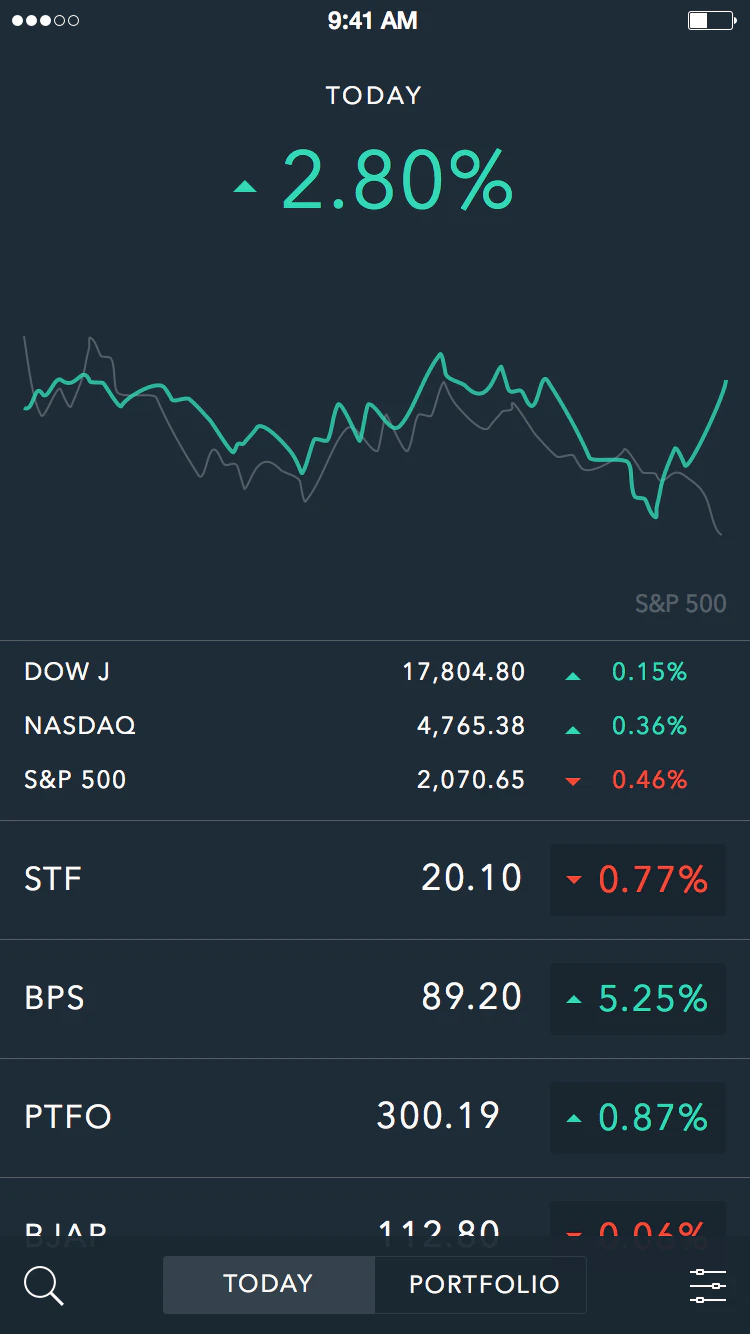Tap the DOW J green up arrow

click(x=573, y=677)
